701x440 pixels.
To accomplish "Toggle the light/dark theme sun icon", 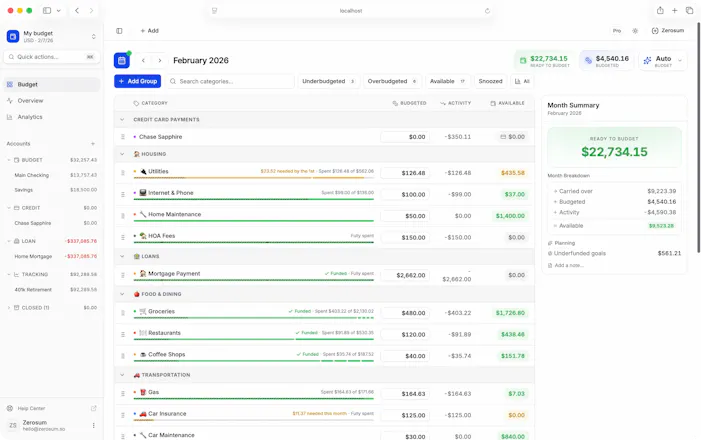I will pyautogui.click(x=635, y=31).
